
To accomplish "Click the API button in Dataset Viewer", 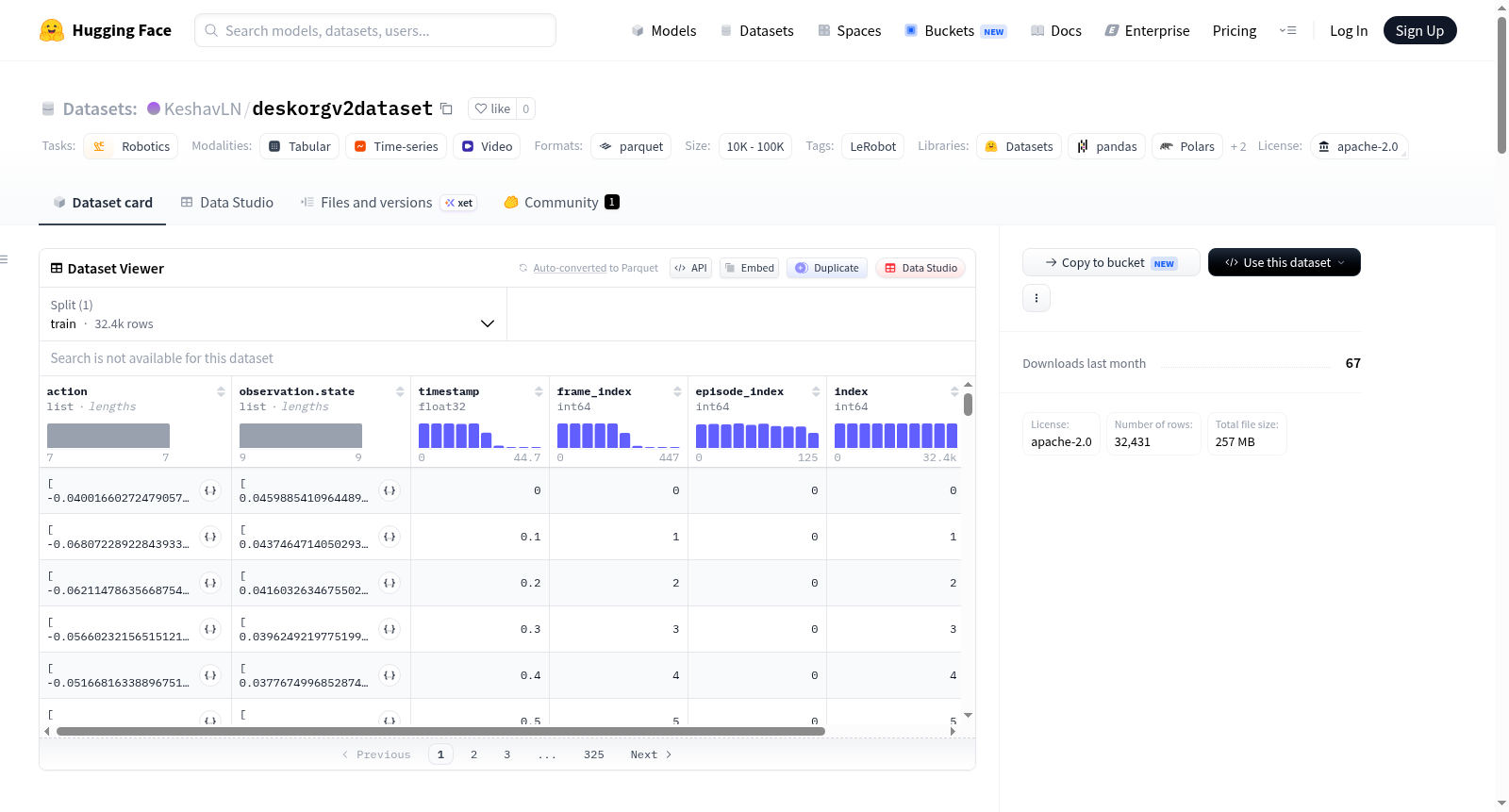I will 690,268.
